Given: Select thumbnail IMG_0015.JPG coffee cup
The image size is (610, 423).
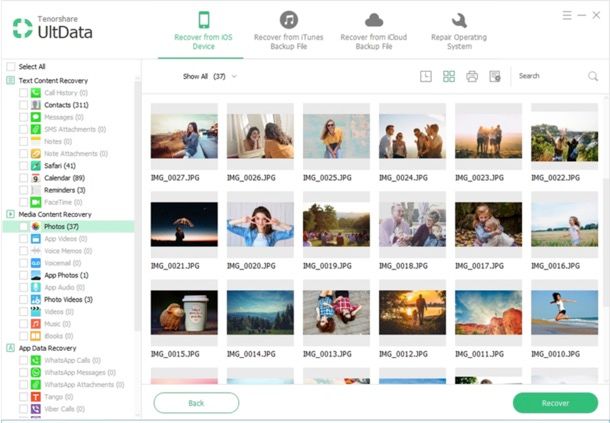Looking at the screenshot, I should pos(184,312).
